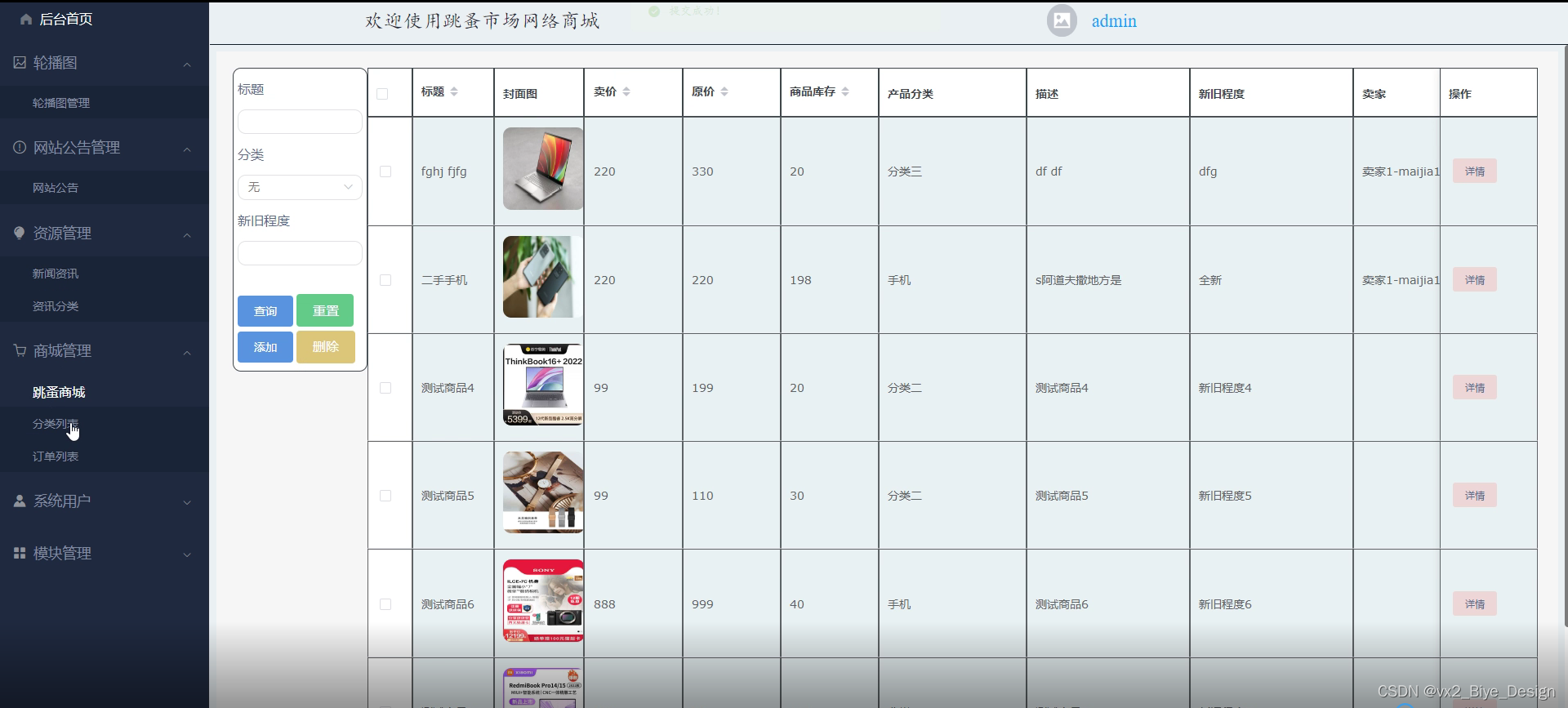
Task: Click the user icon next to 系统用户
Action: pyautogui.click(x=20, y=501)
